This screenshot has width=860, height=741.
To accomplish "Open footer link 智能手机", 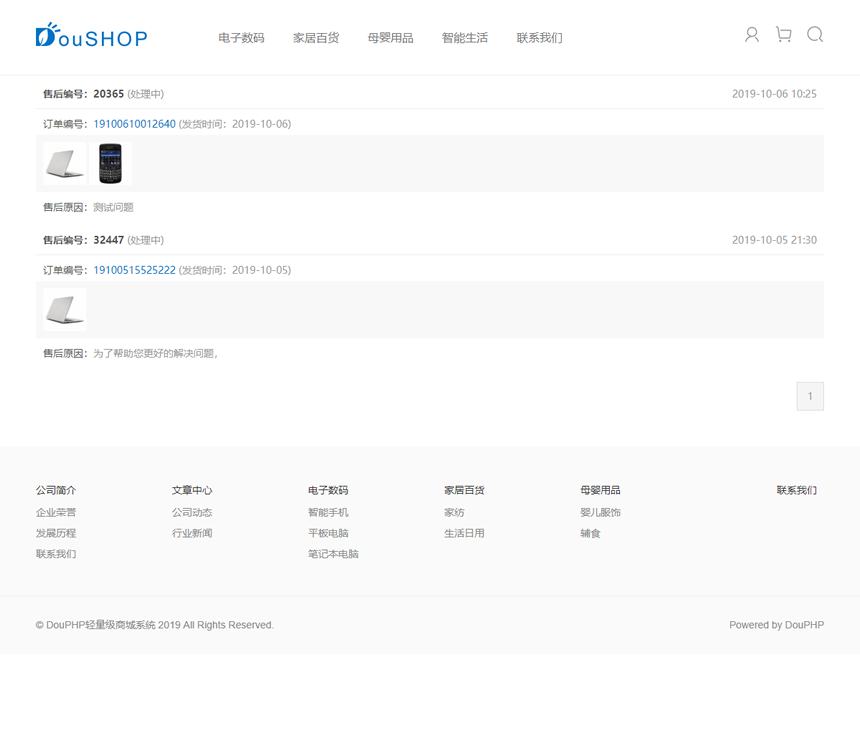I will 328,512.
